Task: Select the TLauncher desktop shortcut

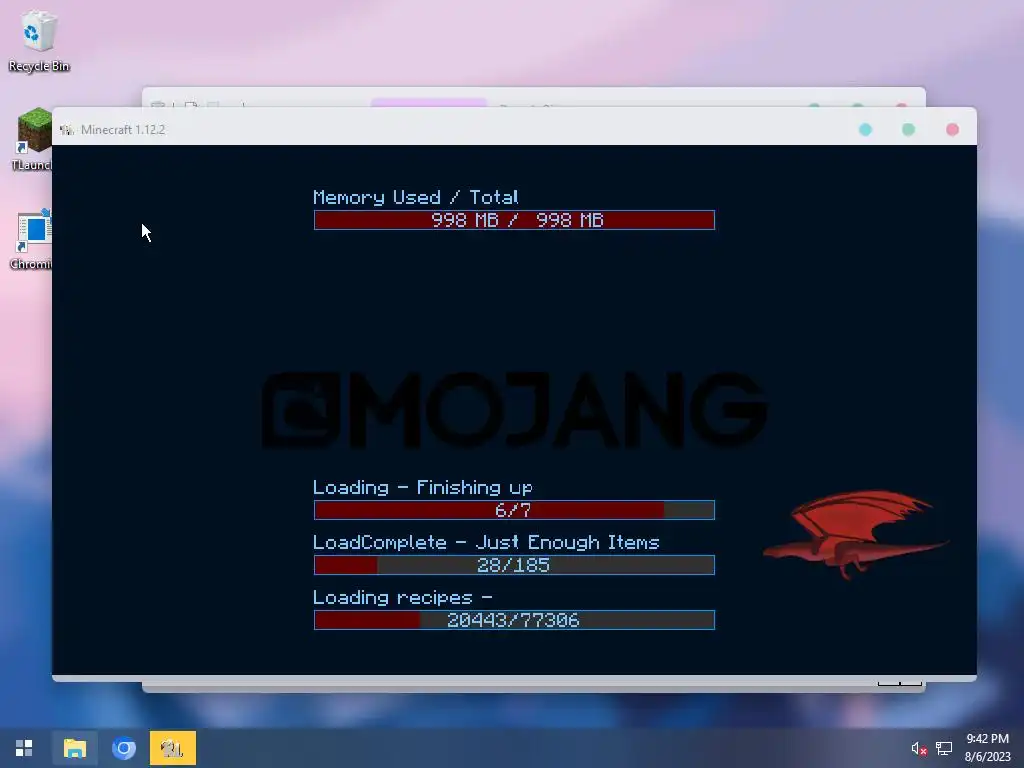Action: coord(32,139)
